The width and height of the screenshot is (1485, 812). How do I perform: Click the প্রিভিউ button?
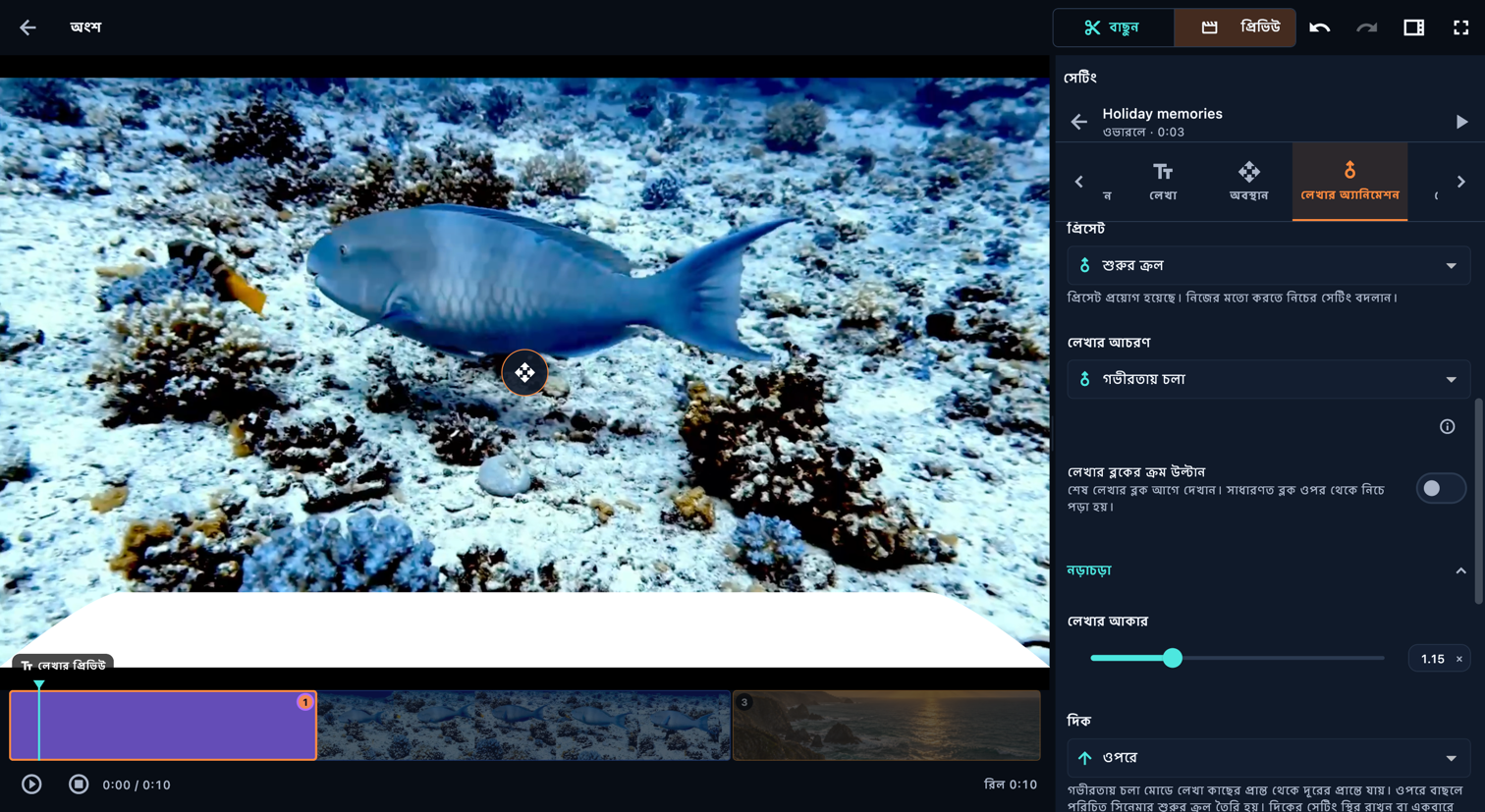(x=1236, y=27)
